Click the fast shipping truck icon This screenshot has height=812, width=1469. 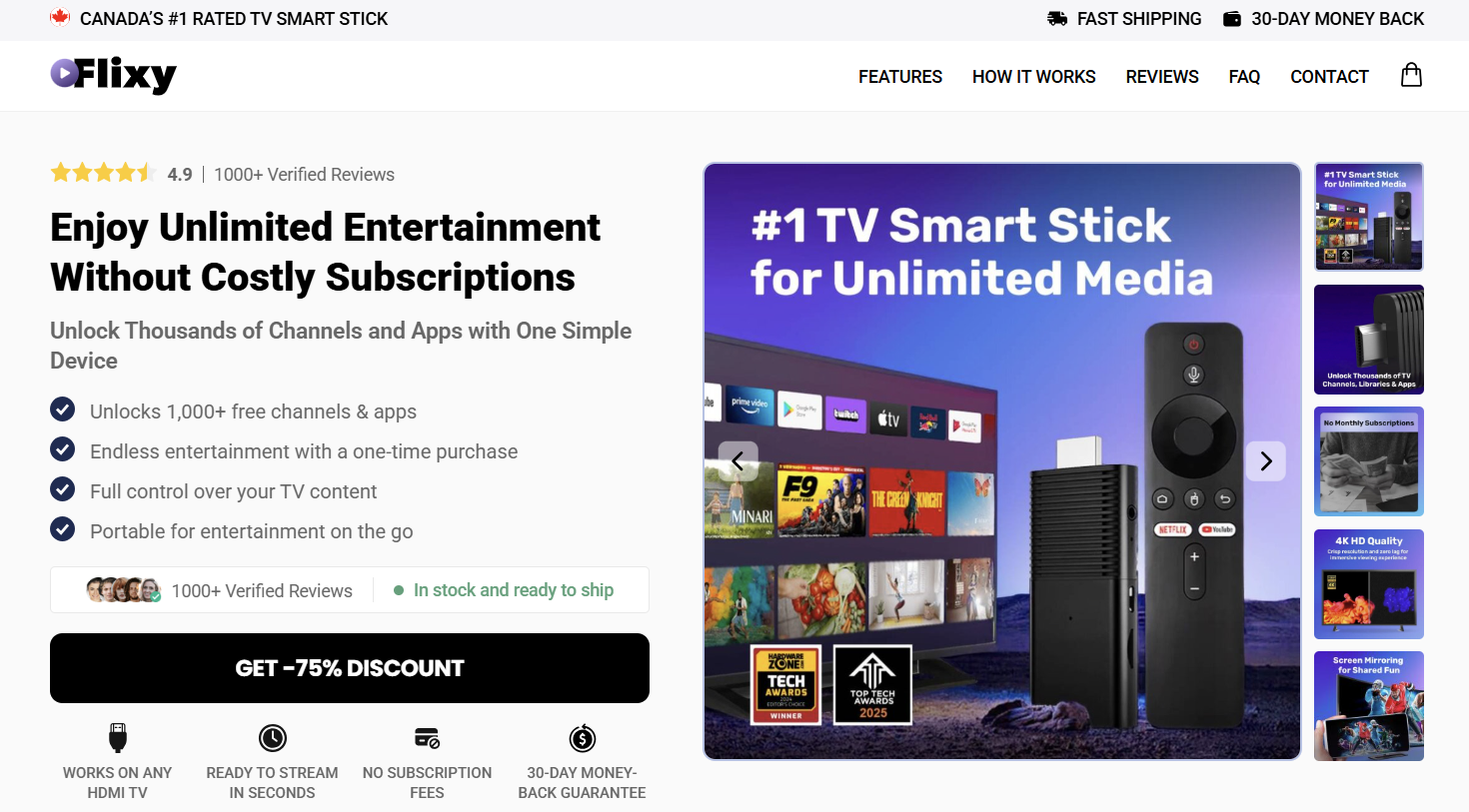1057,19
